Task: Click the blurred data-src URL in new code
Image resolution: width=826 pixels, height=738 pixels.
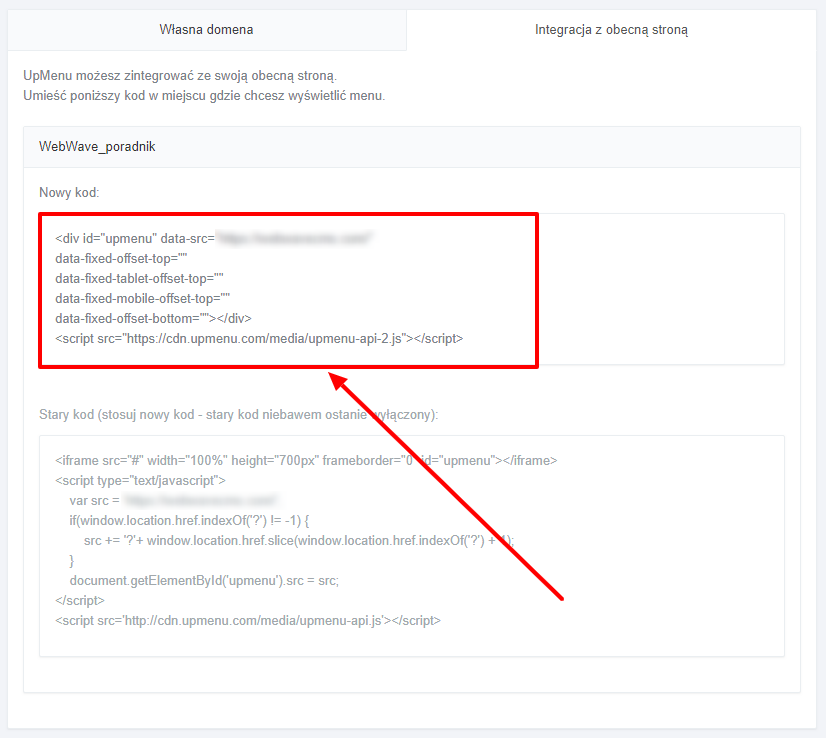Action: pyautogui.click(x=295, y=239)
